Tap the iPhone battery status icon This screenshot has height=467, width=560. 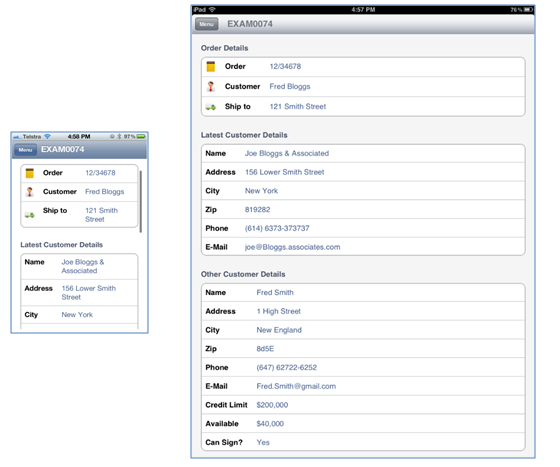click(141, 136)
